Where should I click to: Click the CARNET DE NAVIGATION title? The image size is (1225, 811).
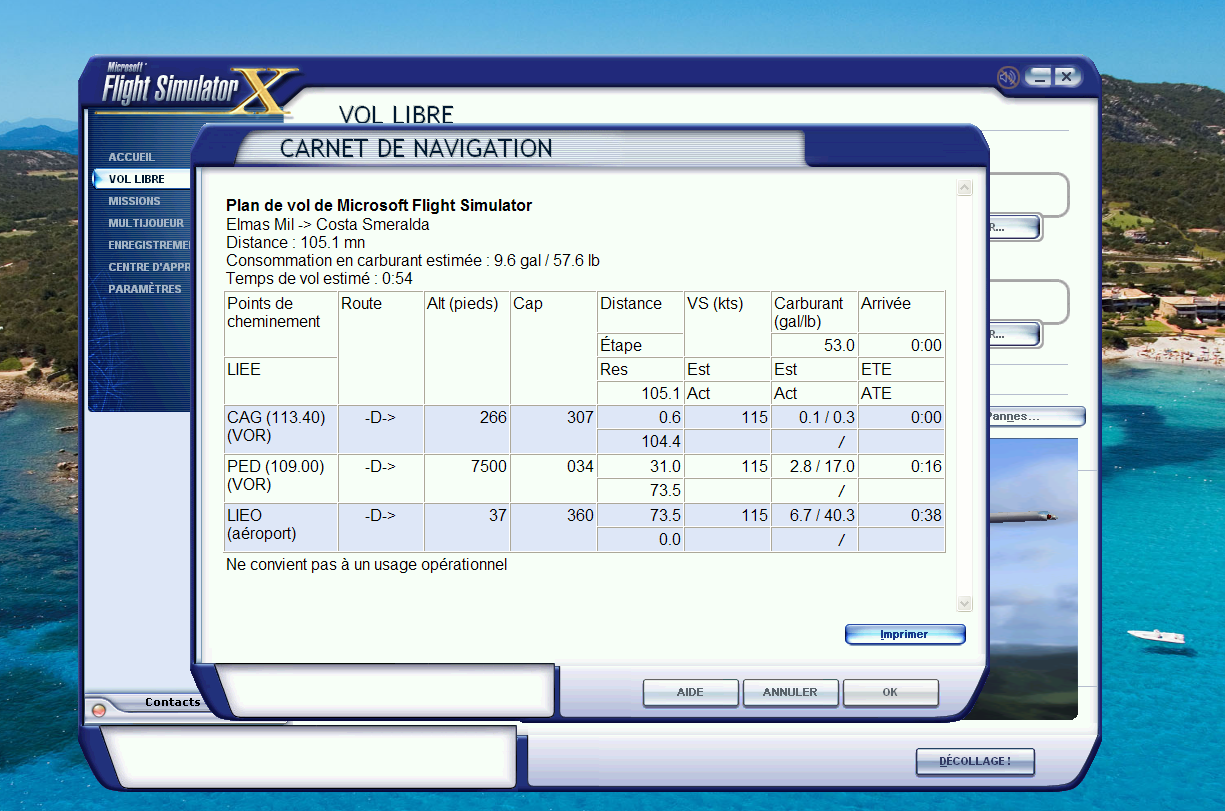(x=416, y=148)
